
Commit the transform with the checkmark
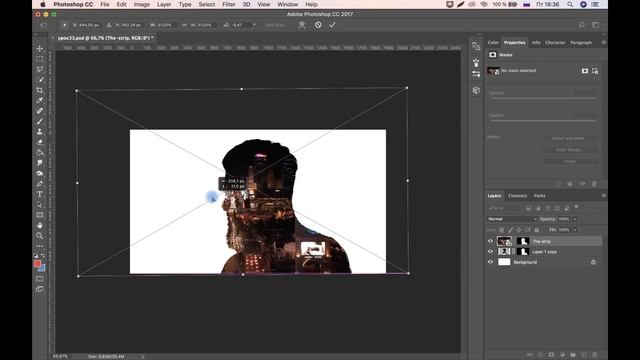tap(332, 25)
